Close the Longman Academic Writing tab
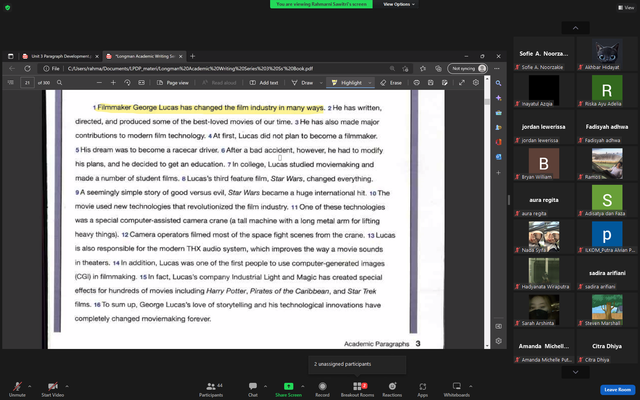640x400 pixels. click(x=180, y=56)
